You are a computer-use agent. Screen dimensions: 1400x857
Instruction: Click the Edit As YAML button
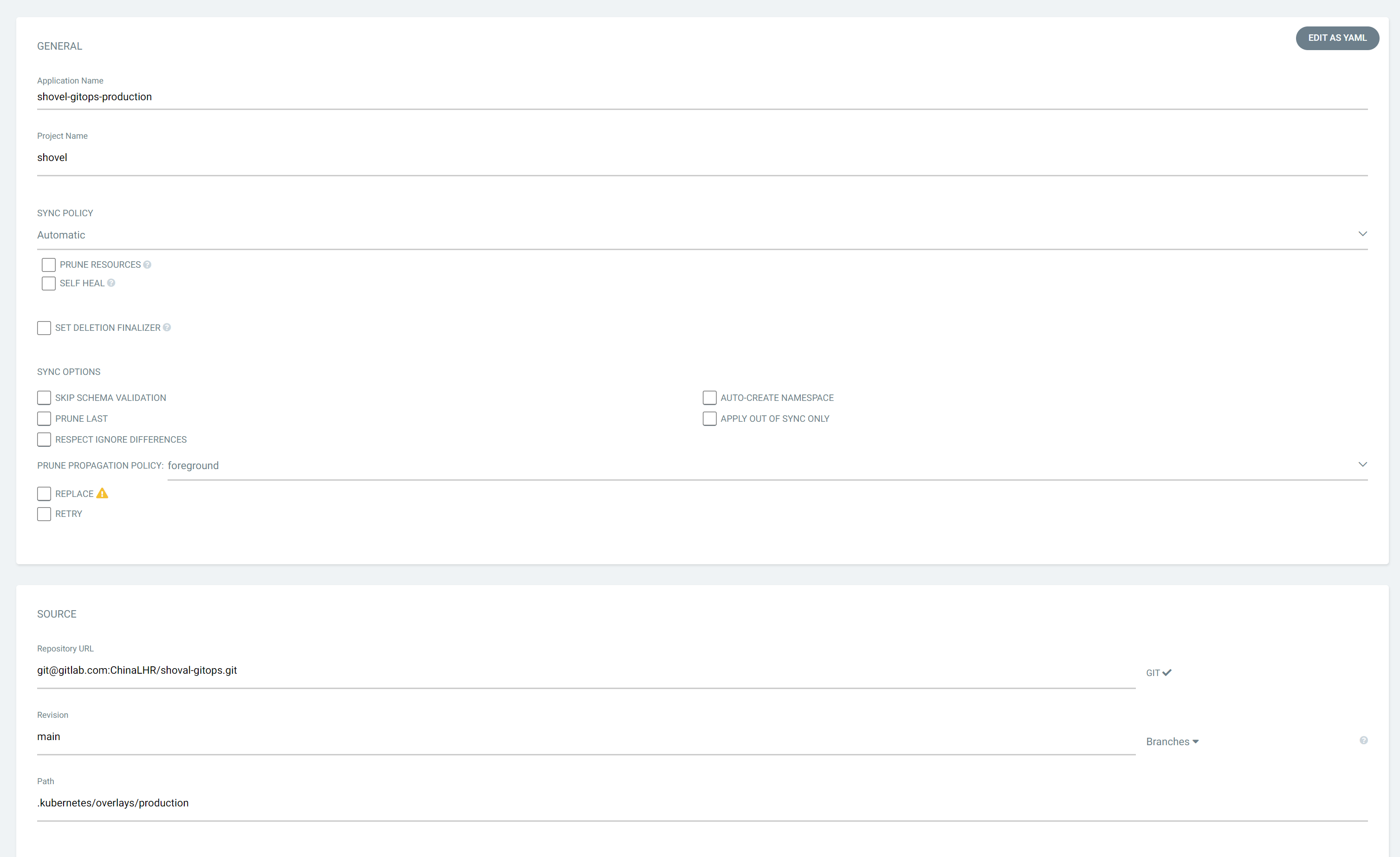tap(1337, 38)
